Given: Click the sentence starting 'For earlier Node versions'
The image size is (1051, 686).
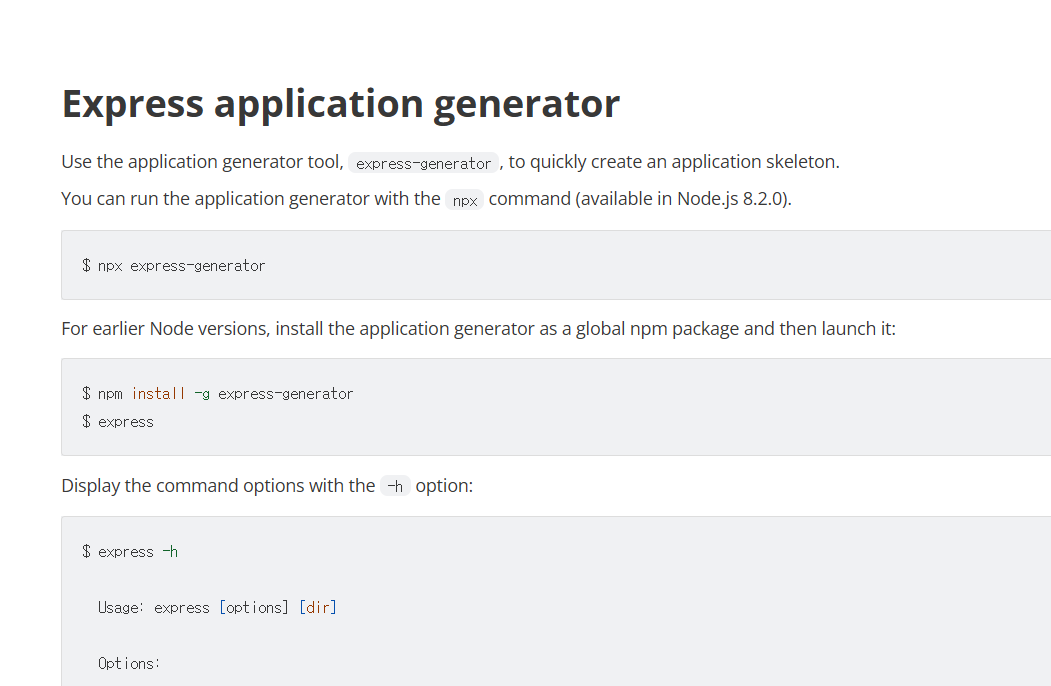Looking at the screenshot, I should 478,329.
